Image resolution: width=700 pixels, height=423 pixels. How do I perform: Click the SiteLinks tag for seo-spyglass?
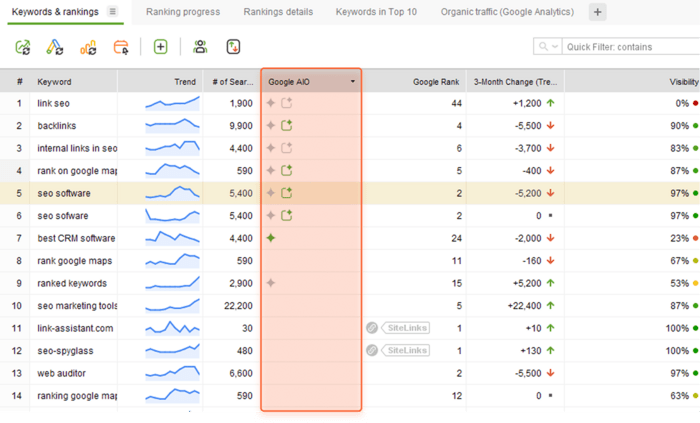click(x=405, y=350)
